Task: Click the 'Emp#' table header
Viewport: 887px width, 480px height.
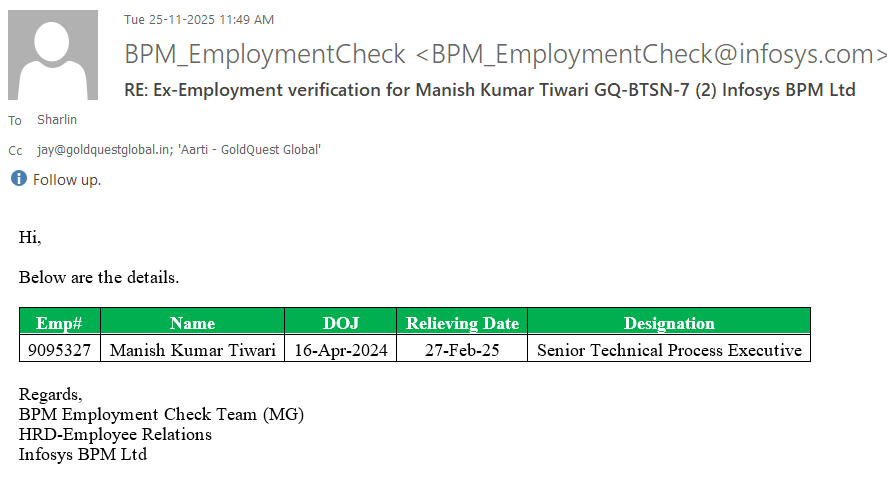Action: pos(59,323)
